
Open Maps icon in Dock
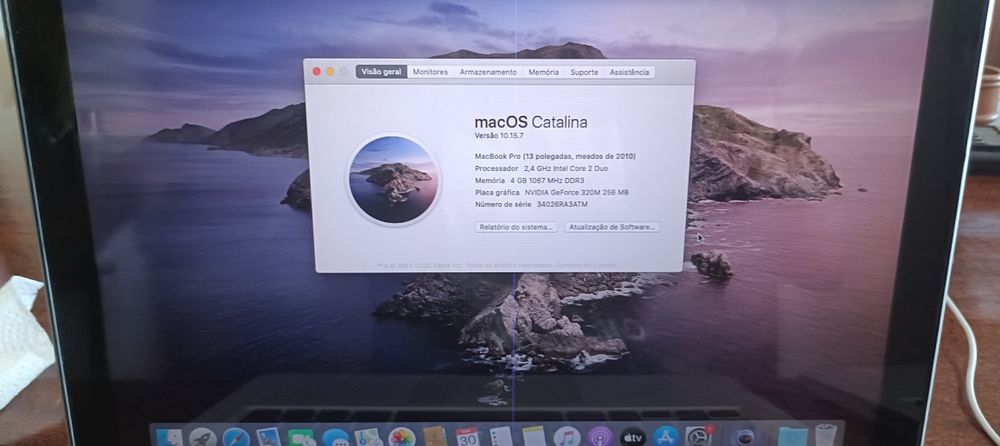369,437
